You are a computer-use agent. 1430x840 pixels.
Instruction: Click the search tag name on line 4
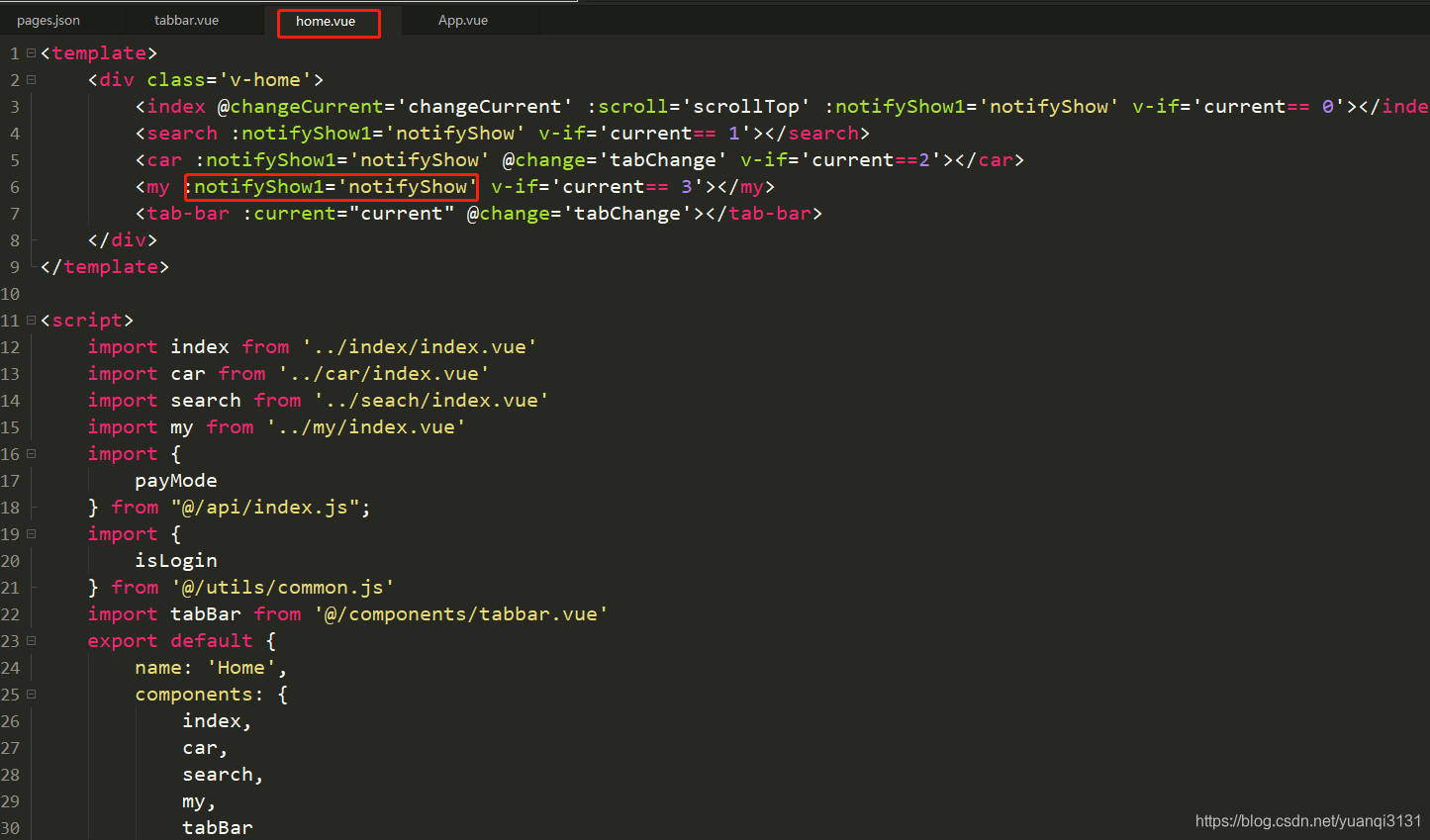coord(182,134)
